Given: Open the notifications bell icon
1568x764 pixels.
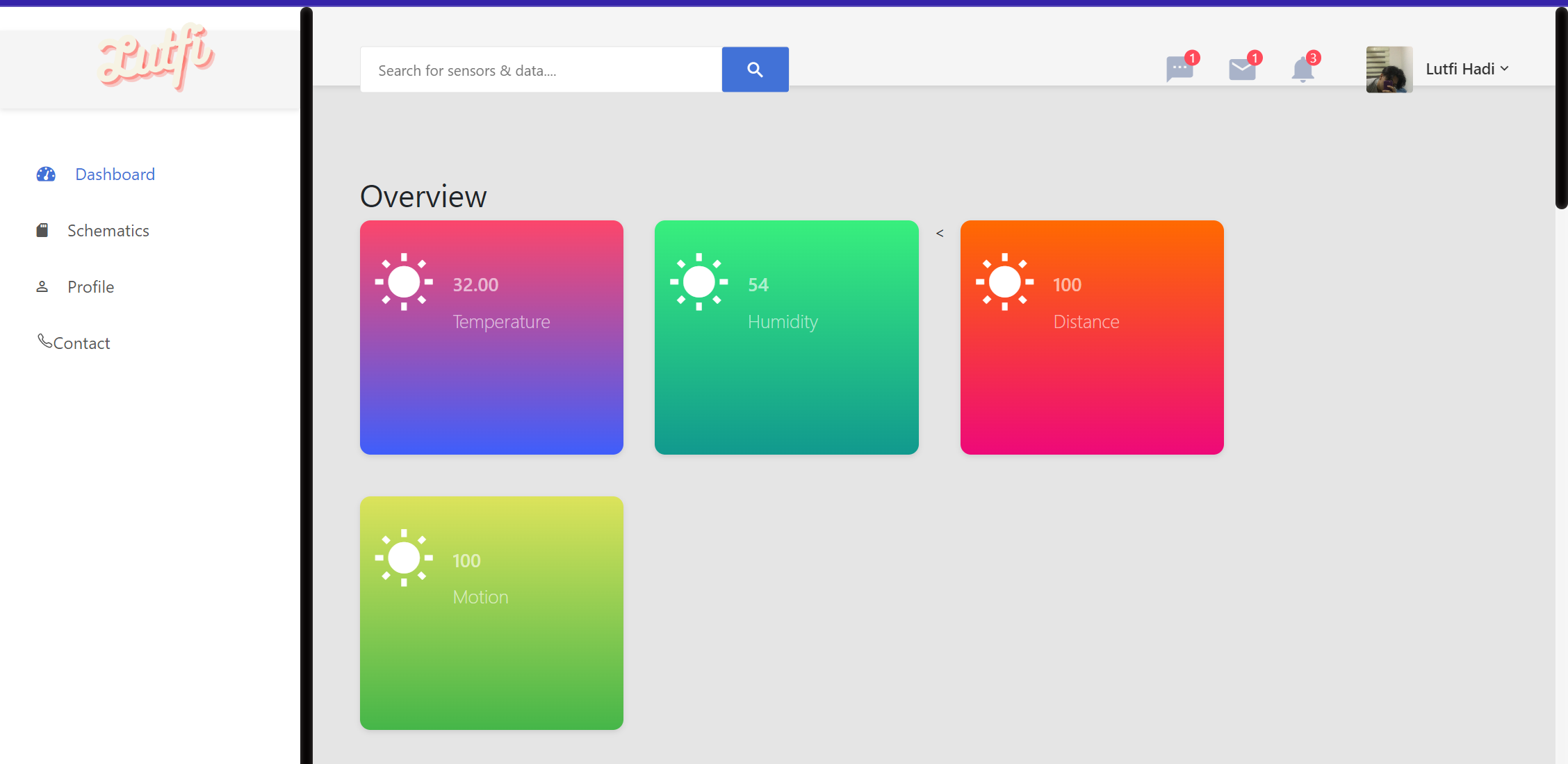Looking at the screenshot, I should [1302, 70].
